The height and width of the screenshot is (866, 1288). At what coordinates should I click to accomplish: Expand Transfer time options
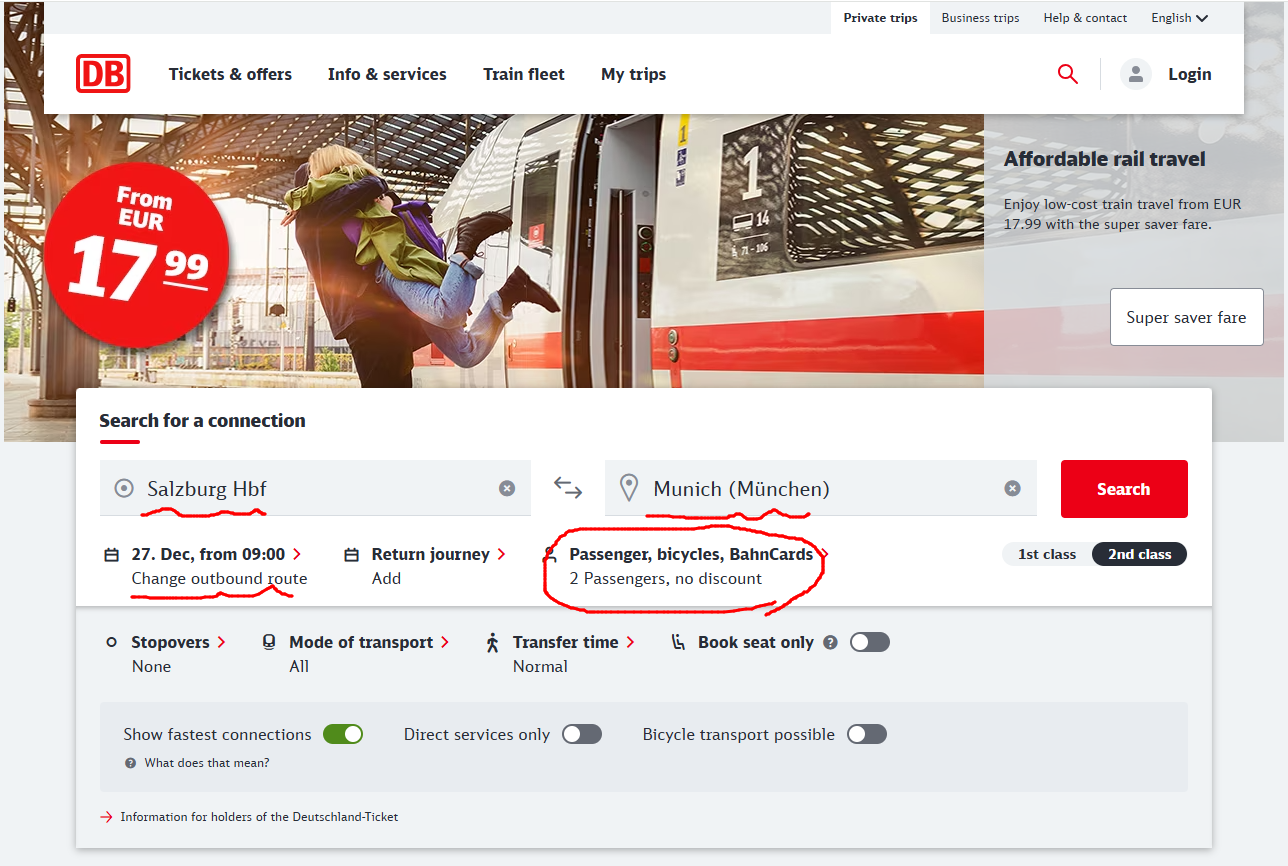point(574,642)
